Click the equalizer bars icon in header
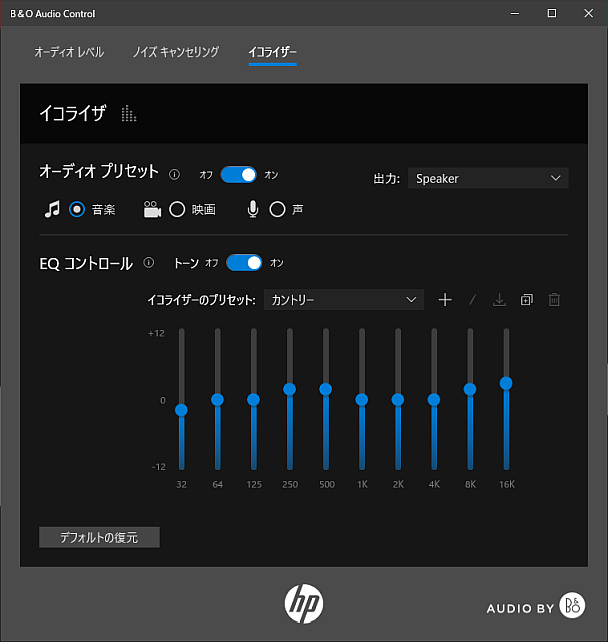Viewport: 608px width, 642px height. tap(129, 114)
